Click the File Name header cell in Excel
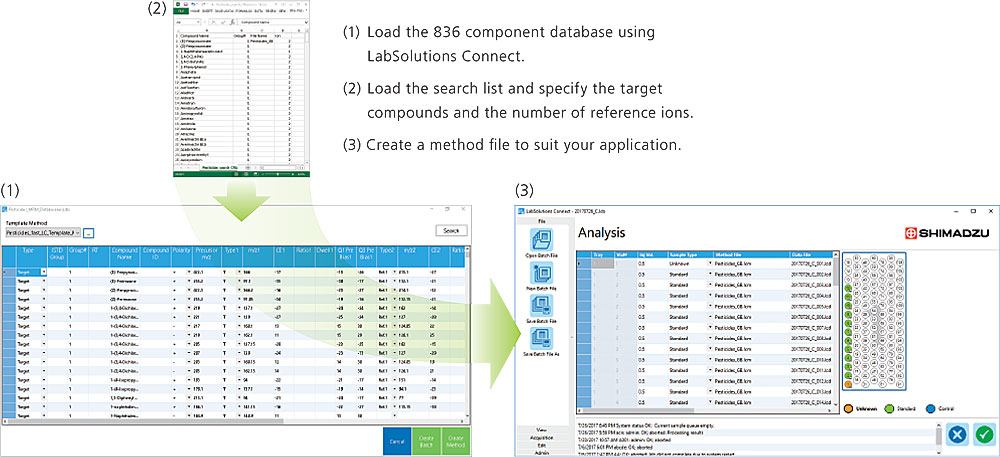 (260, 37)
